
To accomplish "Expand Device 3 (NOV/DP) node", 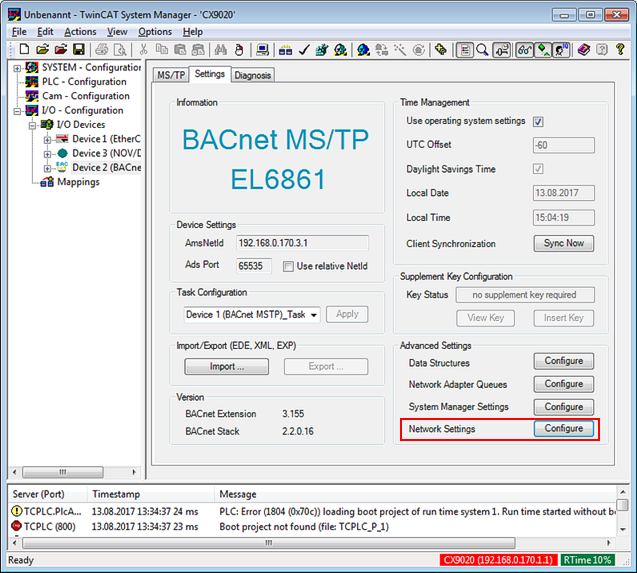I will (x=47, y=154).
